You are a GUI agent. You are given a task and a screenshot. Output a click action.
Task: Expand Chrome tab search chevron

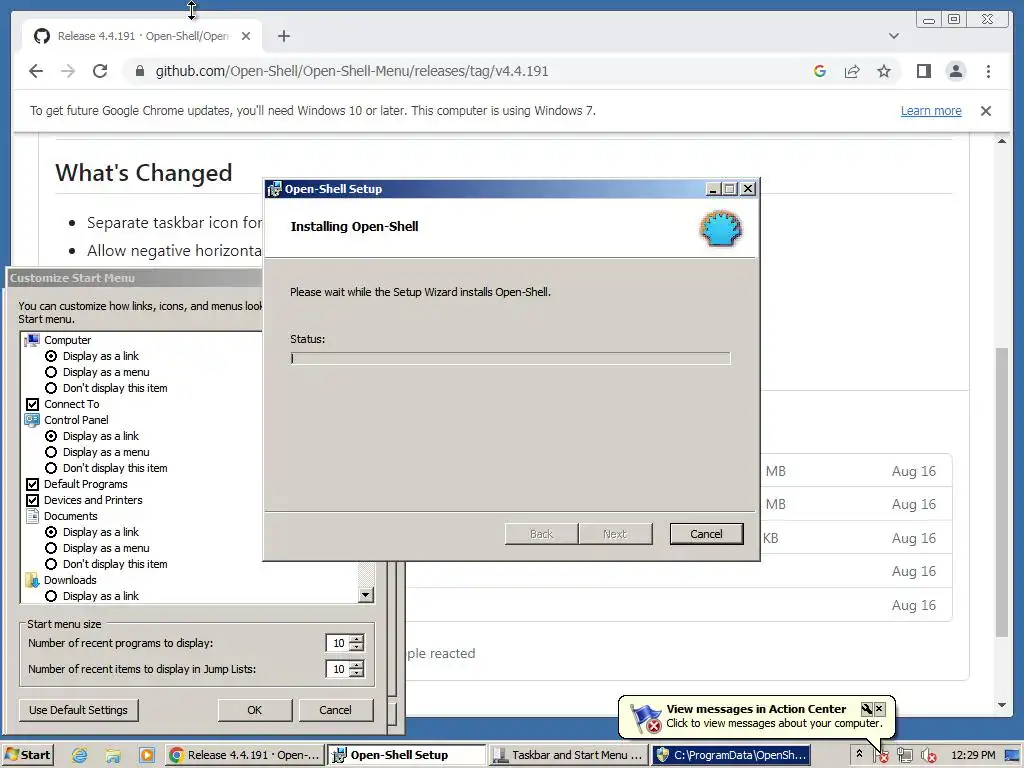(893, 36)
